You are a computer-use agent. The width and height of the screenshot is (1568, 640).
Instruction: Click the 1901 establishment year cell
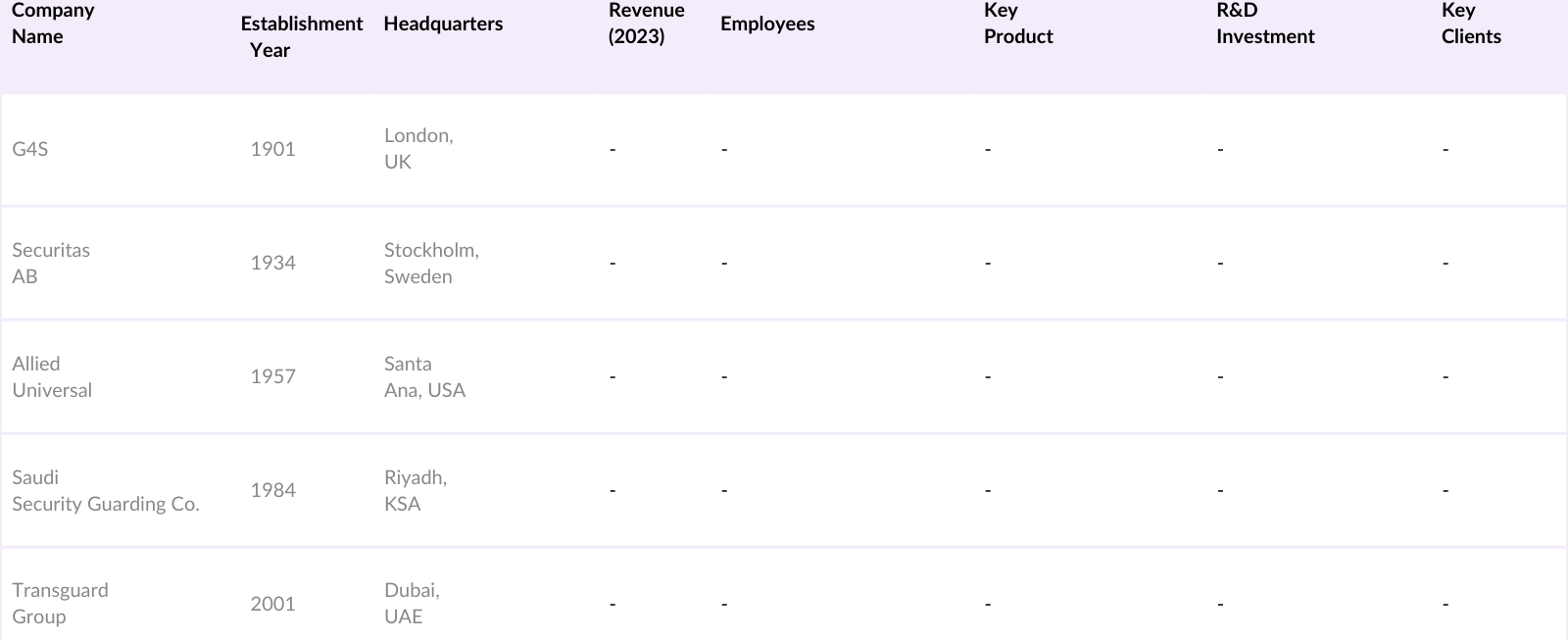point(272,149)
